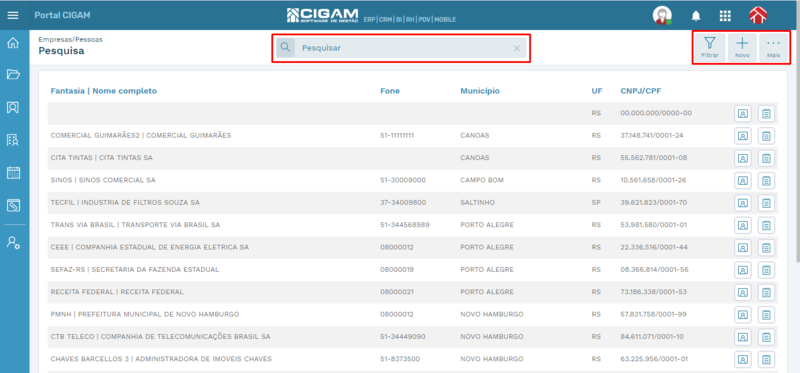
Task: Open contact icon for SEFAZ-RS row
Action: pyautogui.click(x=743, y=270)
